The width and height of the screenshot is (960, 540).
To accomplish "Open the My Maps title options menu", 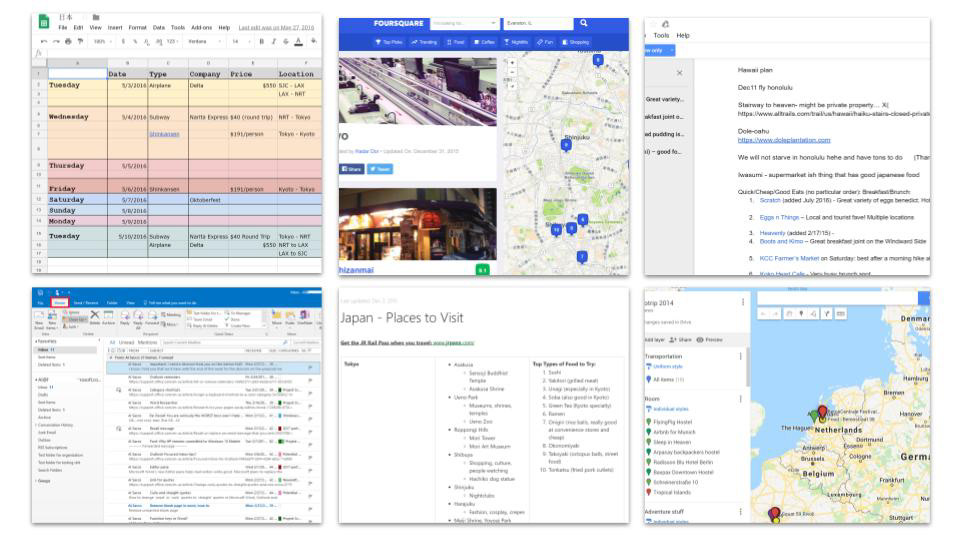I will pos(743,302).
